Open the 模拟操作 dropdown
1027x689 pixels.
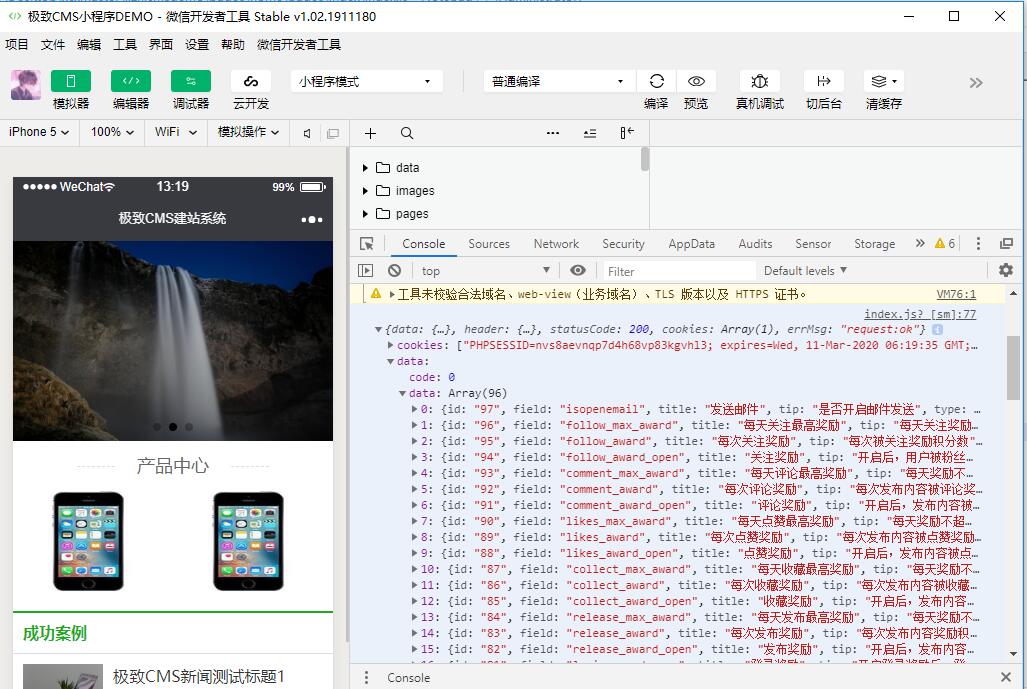tap(248, 132)
